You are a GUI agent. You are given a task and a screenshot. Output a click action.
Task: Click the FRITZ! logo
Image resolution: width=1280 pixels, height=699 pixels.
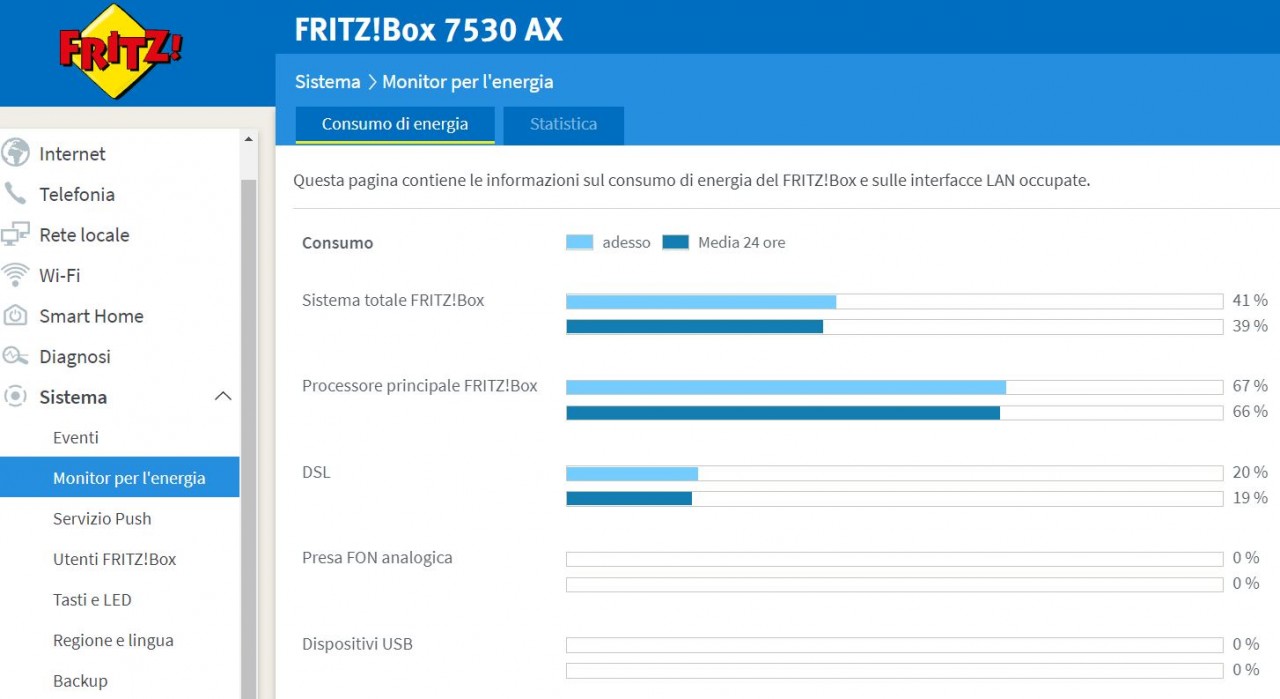(x=120, y=51)
